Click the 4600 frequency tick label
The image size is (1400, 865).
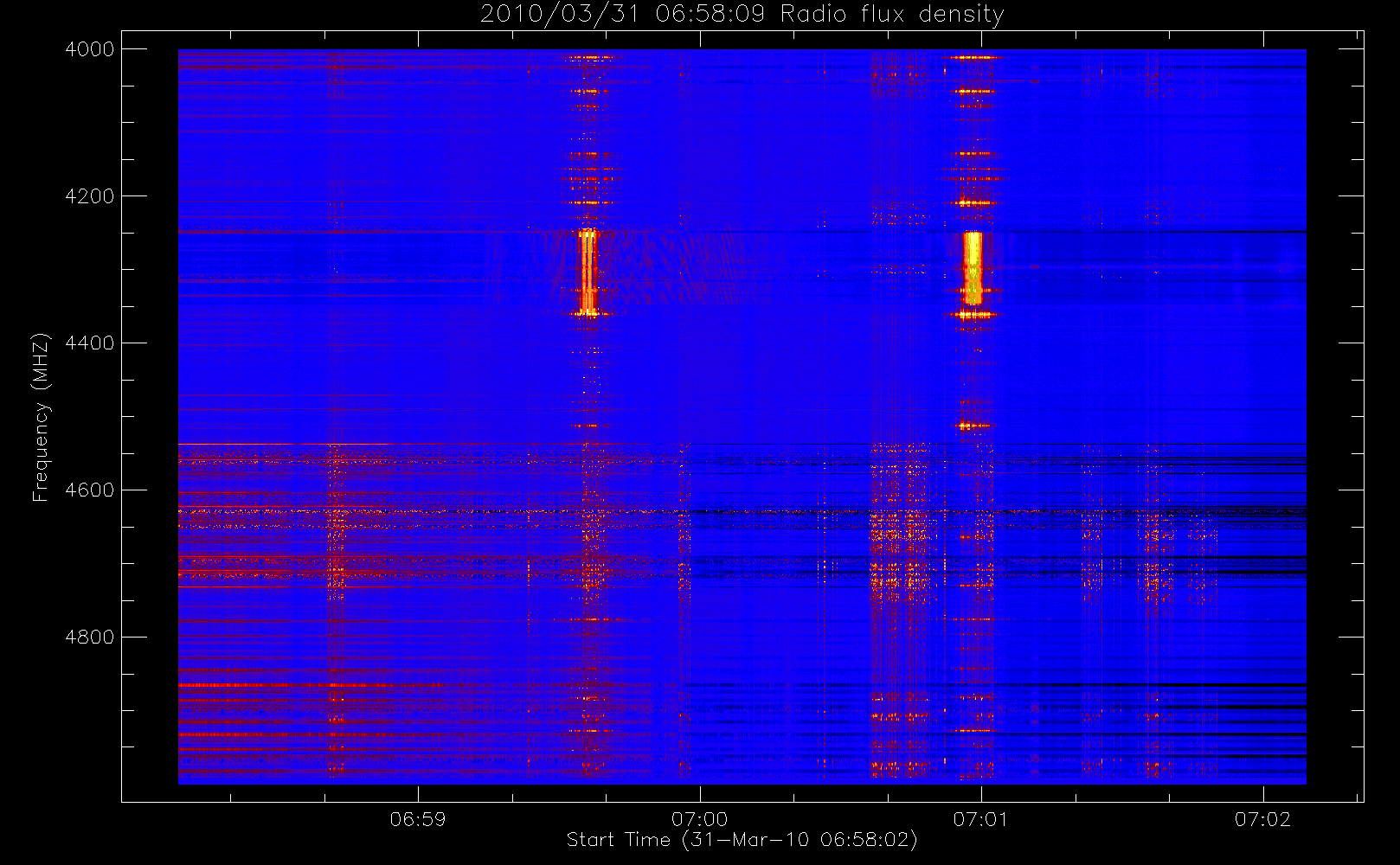(x=90, y=490)
